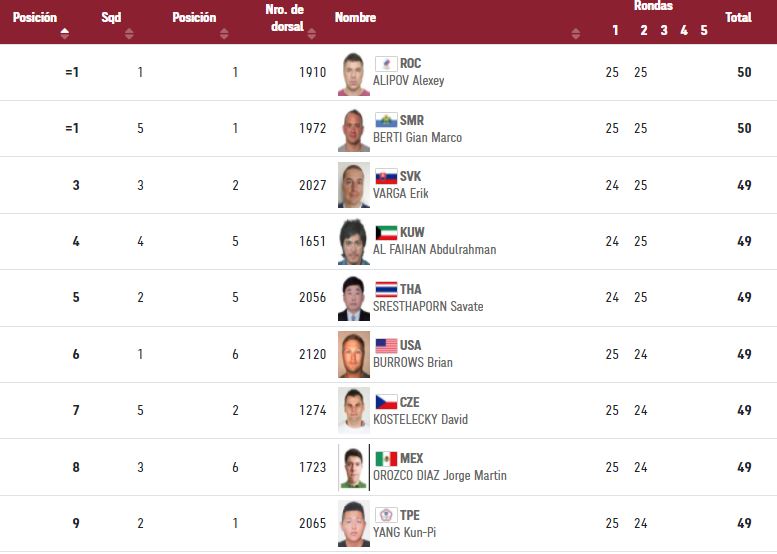Click the San Marino flag icon
This screenshot has height=554, width=777.
[385, 121]
